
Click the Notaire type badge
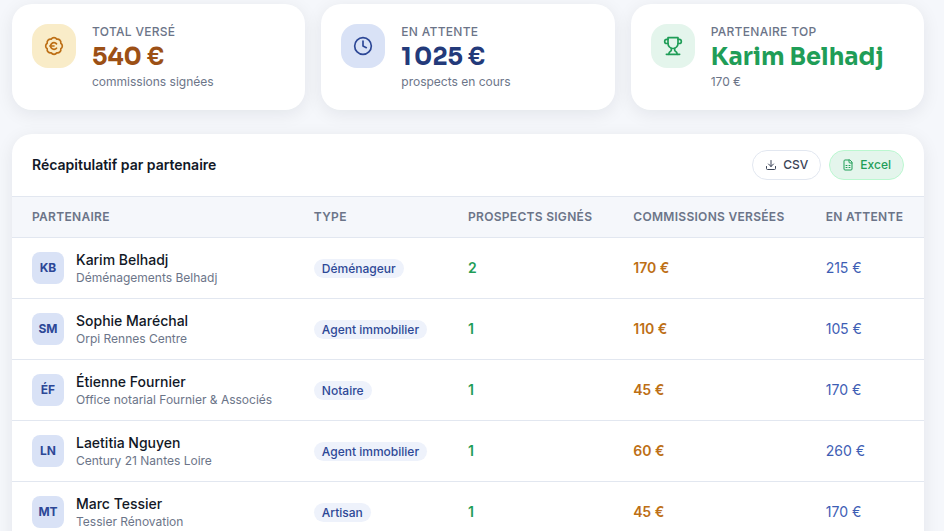pos(343,390)
